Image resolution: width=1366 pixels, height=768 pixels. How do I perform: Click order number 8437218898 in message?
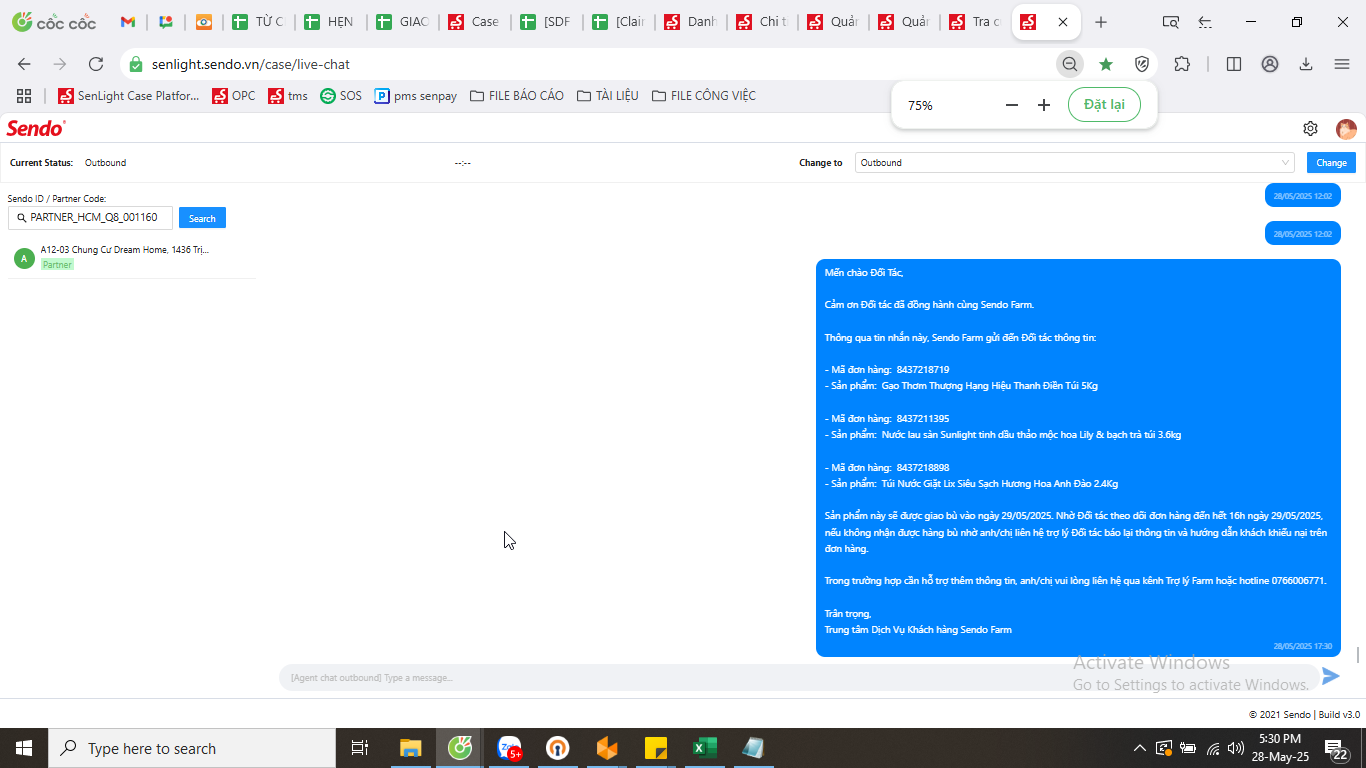tap(923, 468)
